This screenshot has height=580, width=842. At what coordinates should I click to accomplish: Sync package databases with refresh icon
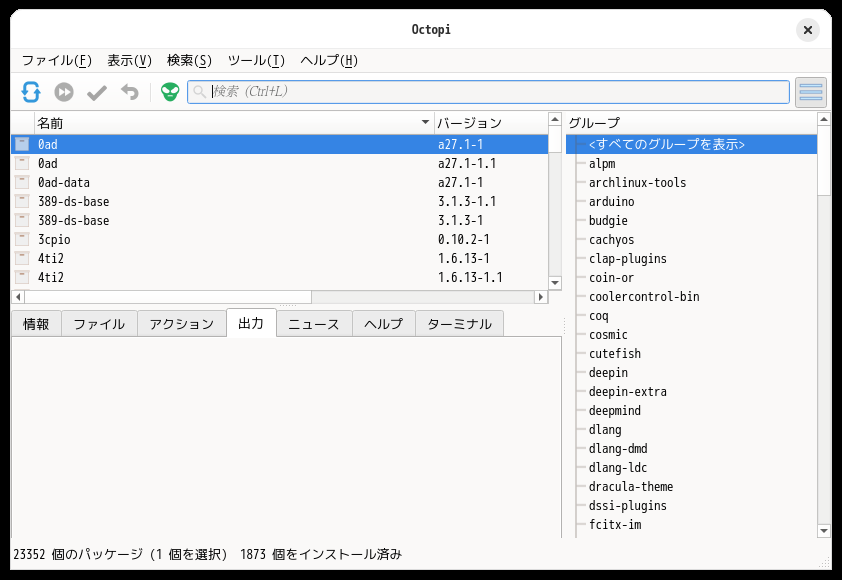pyautogui.click(x=31, y=91)
